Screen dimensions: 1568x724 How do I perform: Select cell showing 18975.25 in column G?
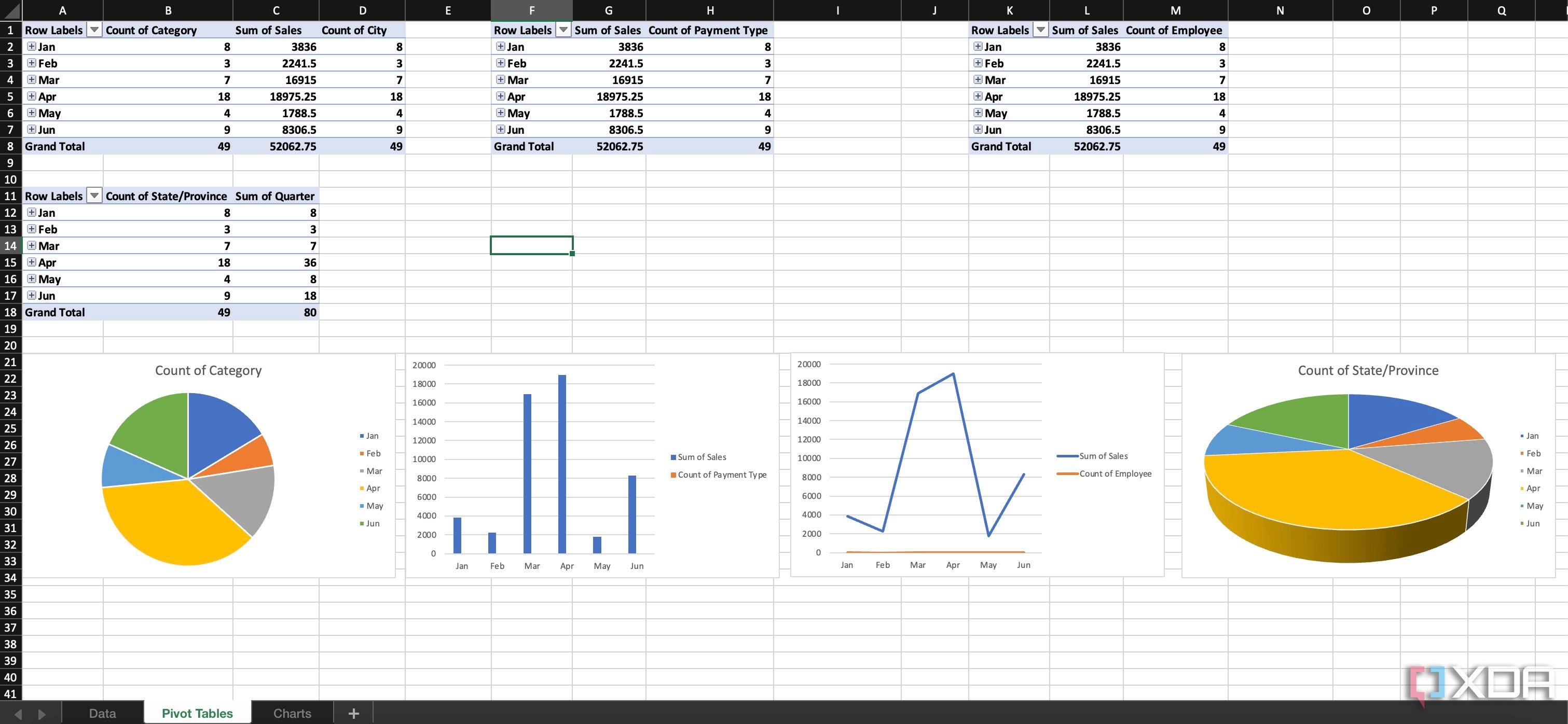tap(609, 96)
